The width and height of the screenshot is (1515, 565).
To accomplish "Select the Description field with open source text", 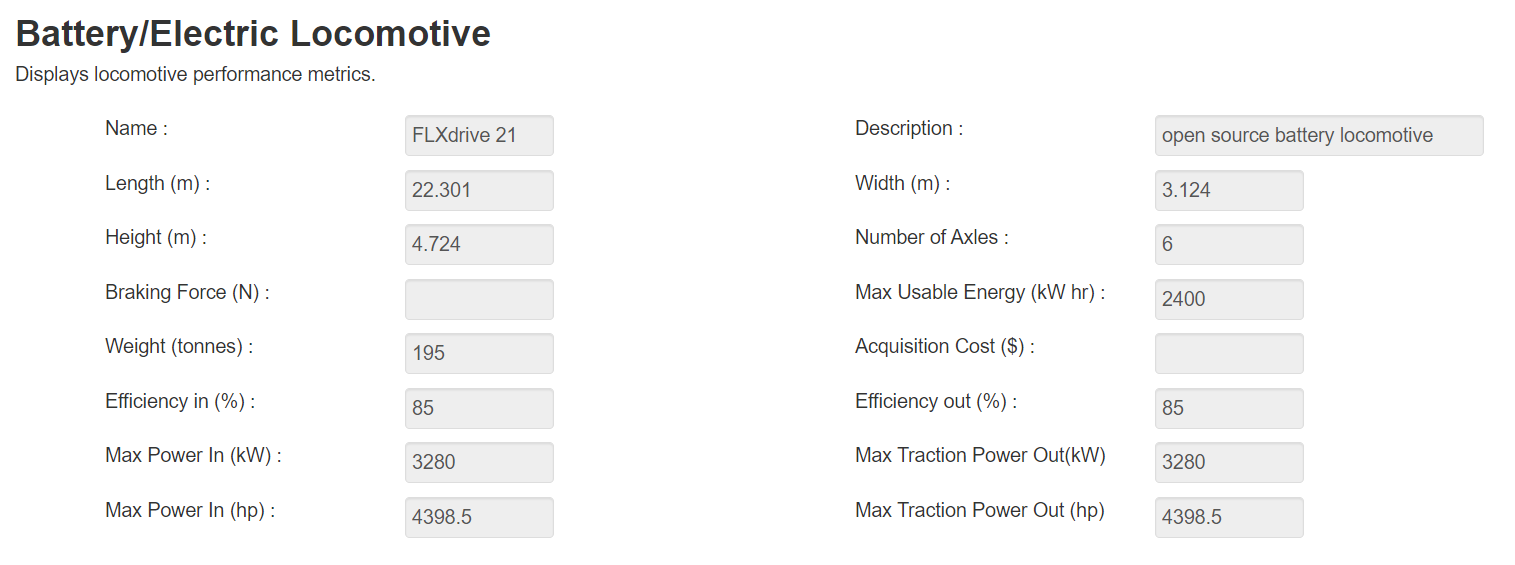I will tap(1319, 135).
